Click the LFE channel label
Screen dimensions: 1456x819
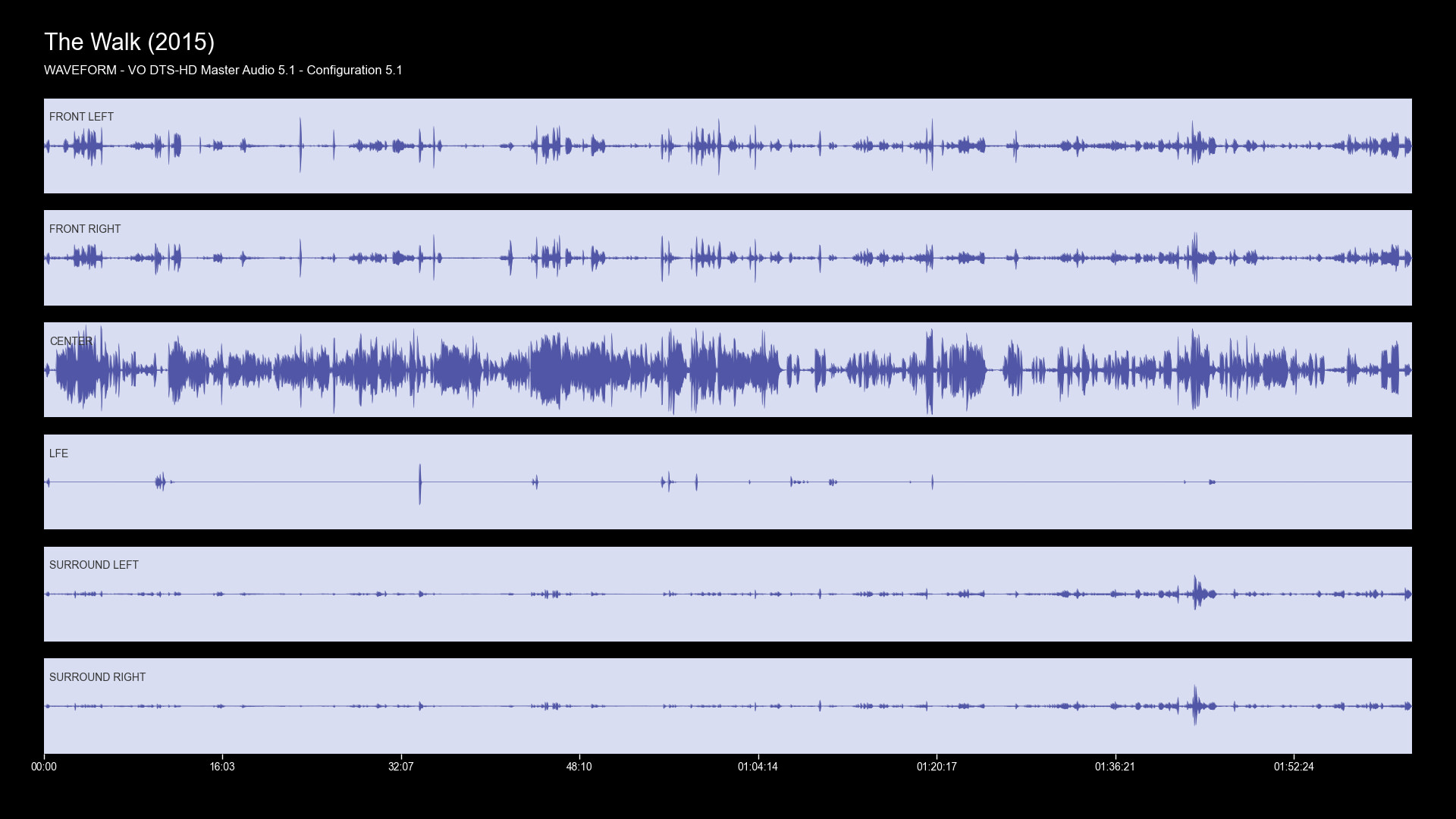58,453
